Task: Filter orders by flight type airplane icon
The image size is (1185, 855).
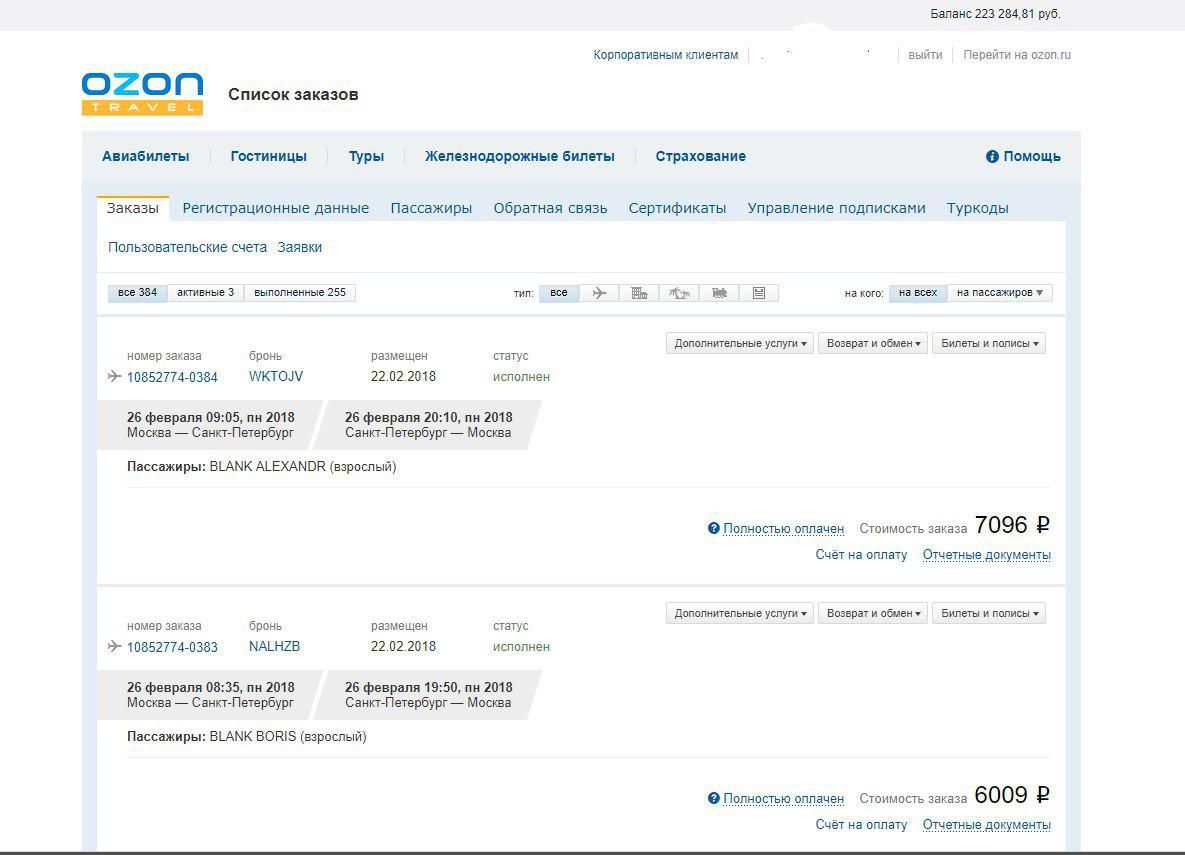Action: (x=599, y=293)
